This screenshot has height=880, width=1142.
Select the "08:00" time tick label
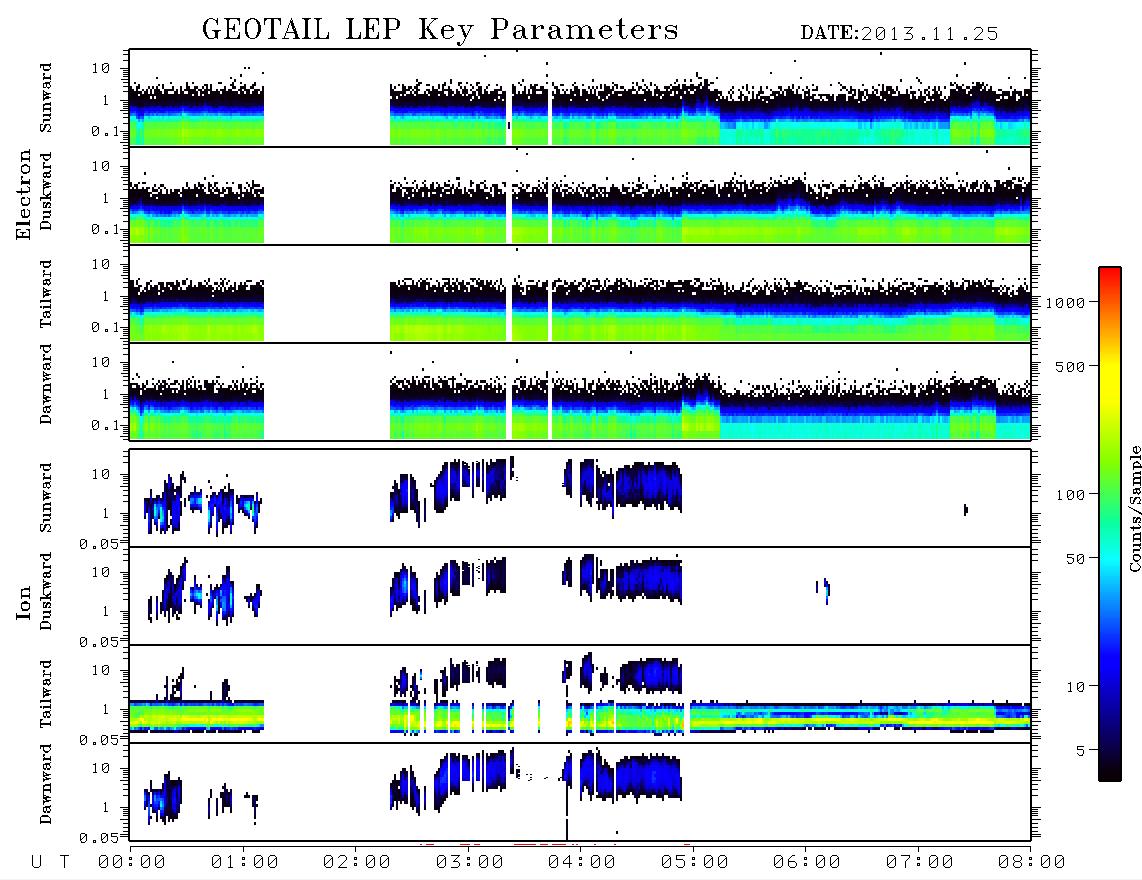coord(1031,863)
